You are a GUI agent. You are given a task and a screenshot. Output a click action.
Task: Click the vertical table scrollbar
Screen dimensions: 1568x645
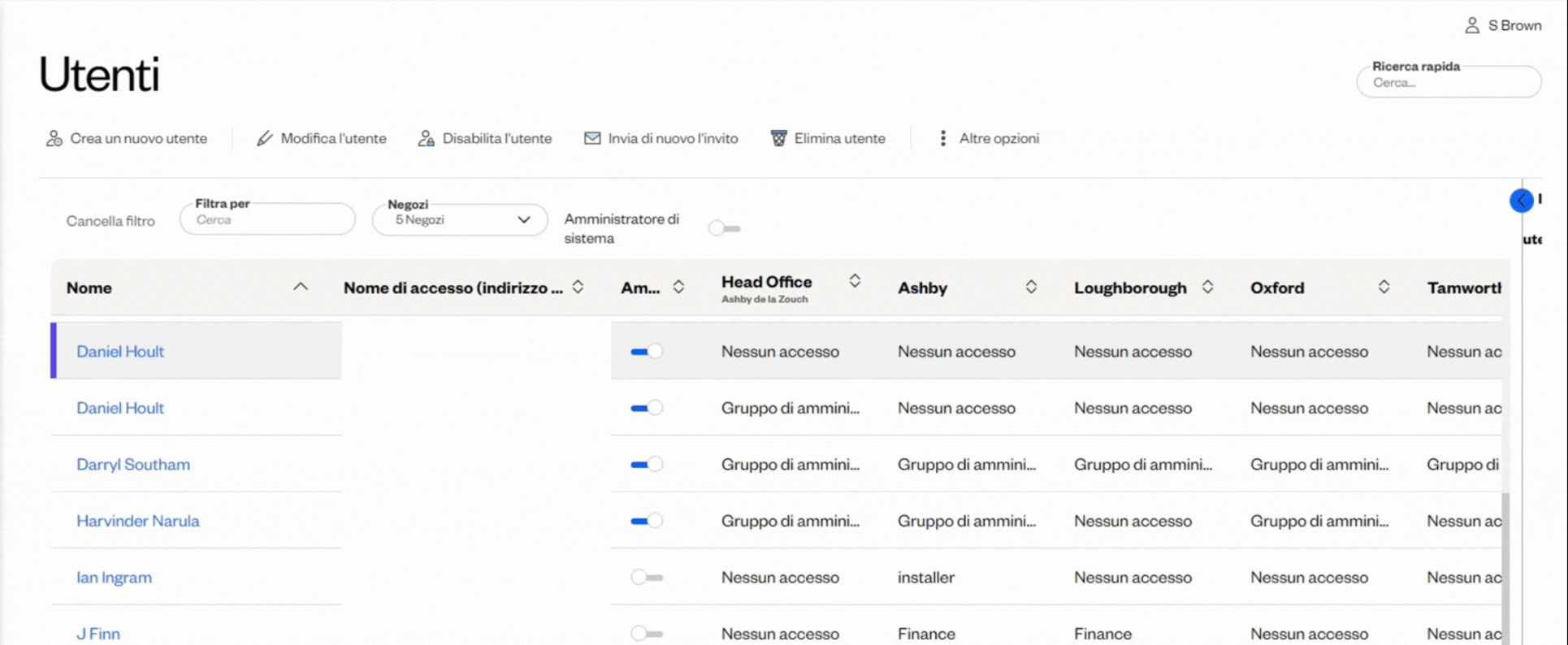pyautogui.click(x=1505, y=567)
